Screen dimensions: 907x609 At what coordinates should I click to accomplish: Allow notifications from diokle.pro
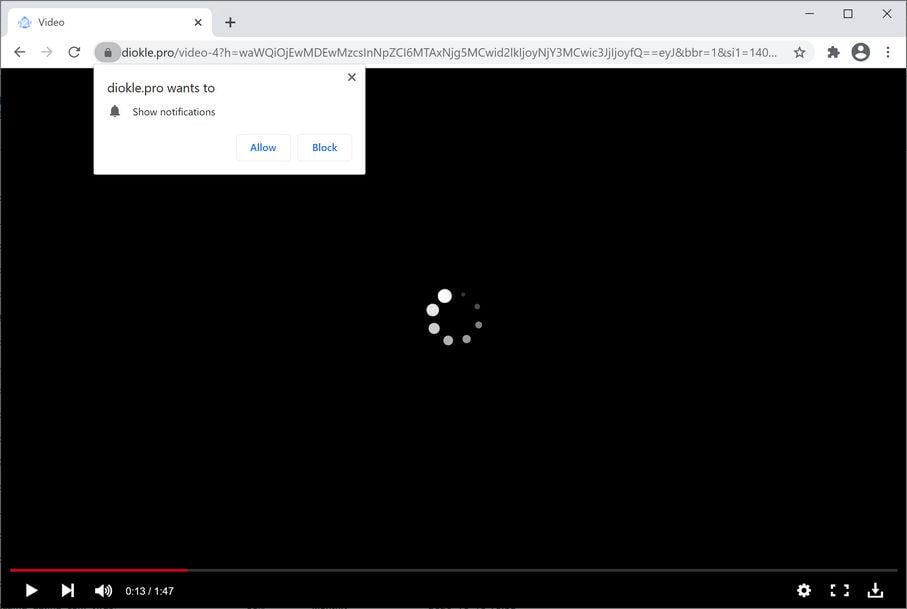[x=262, y=147]
